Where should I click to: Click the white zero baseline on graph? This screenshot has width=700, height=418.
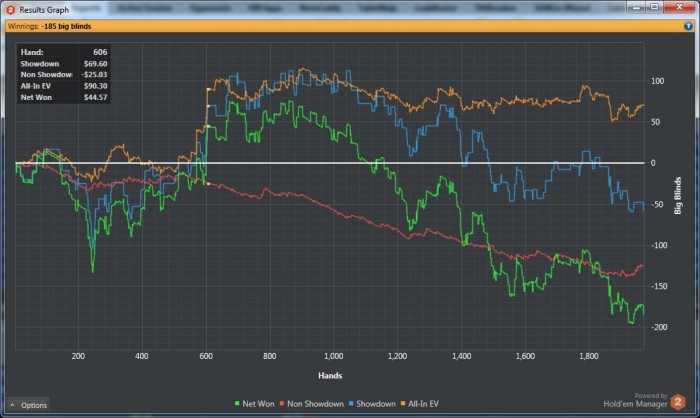pyautogui.click(x=330, y=163)
